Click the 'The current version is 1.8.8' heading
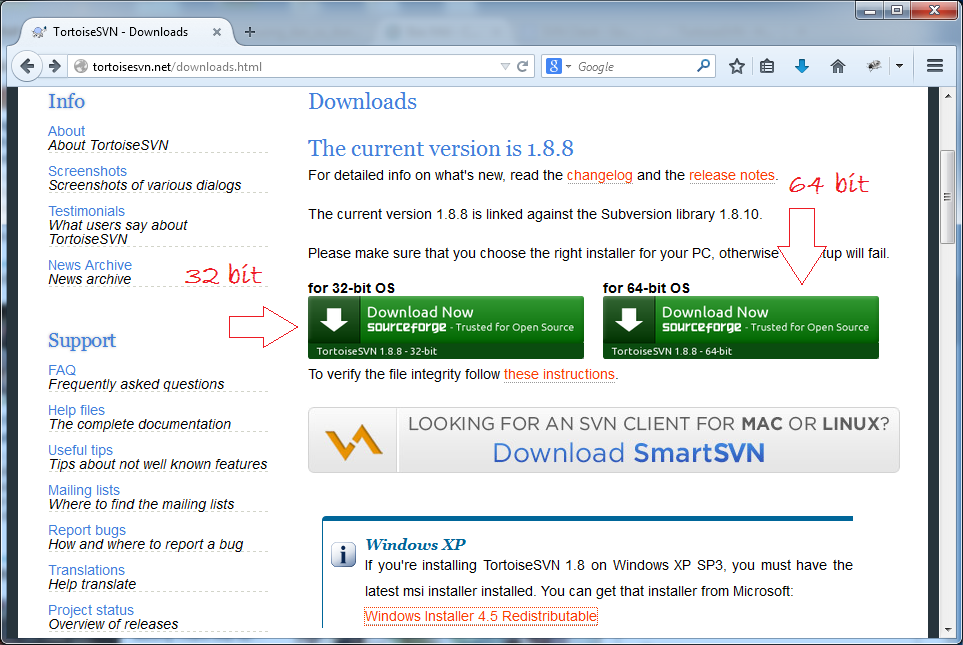Image resolution: width=963 pixels, height=645 pixels. pyautogui.click(x=440, y=148)
